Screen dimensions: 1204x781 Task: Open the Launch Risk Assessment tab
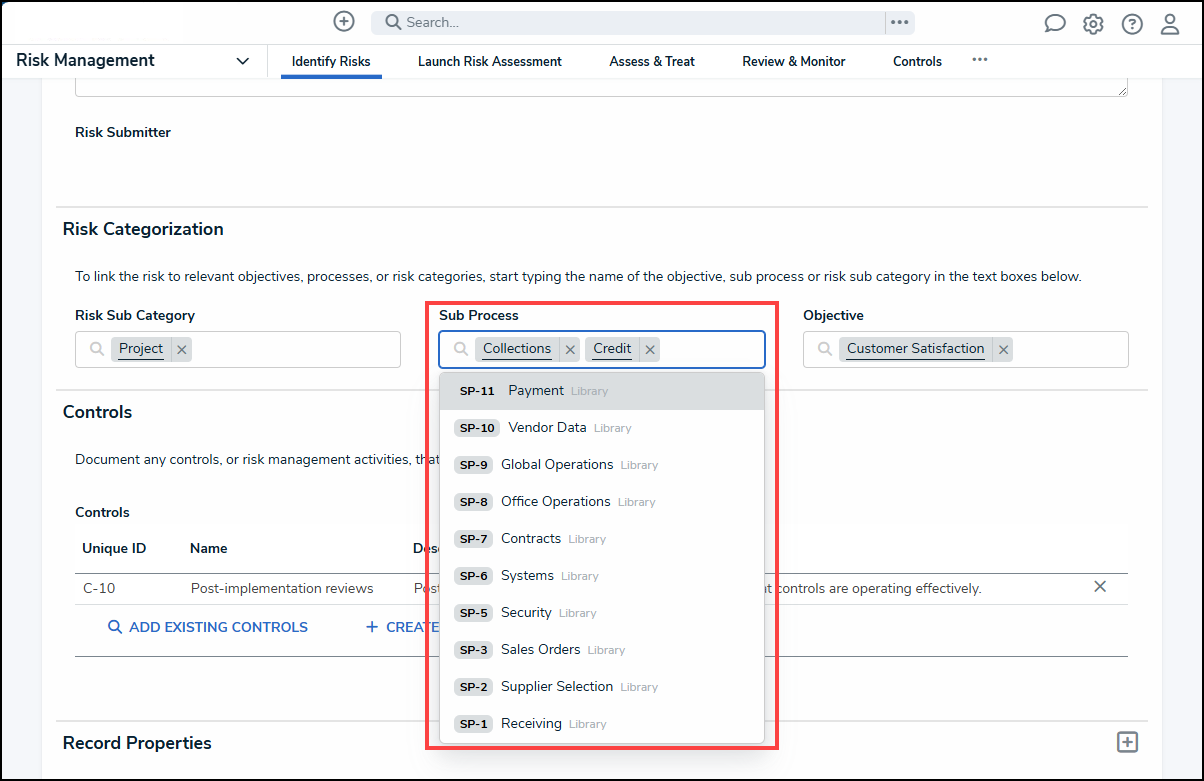(490, 61)
